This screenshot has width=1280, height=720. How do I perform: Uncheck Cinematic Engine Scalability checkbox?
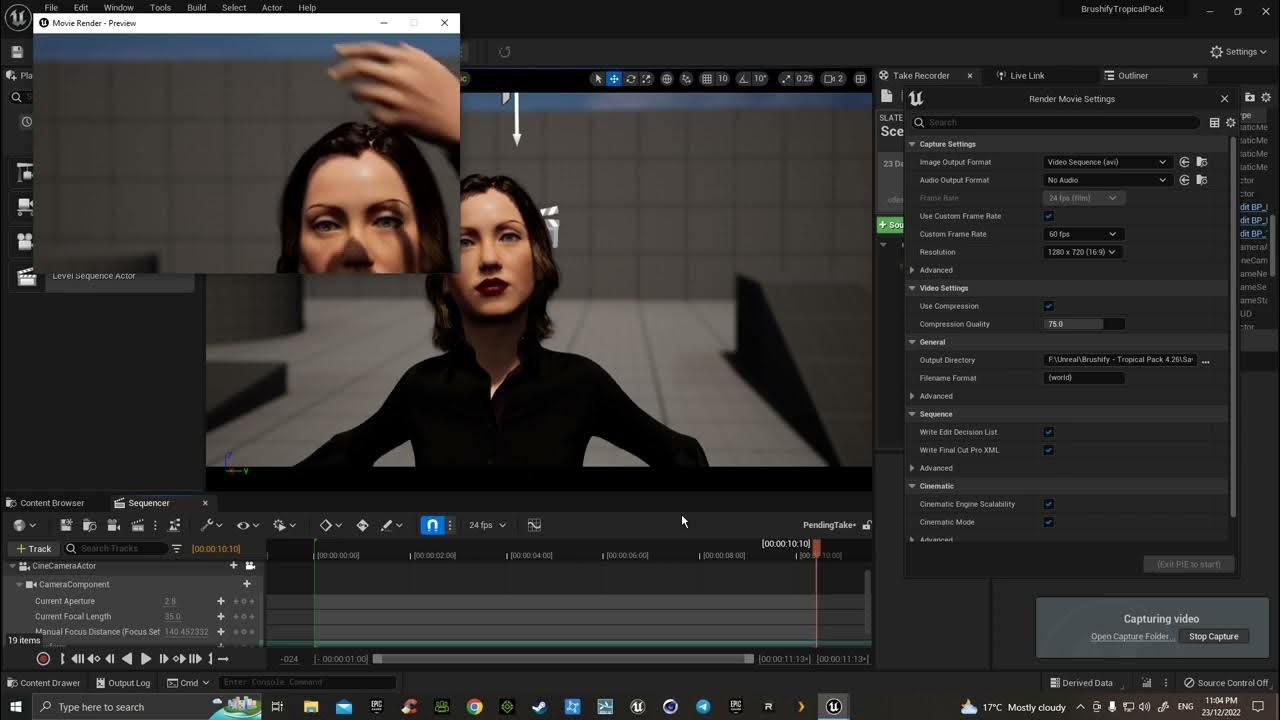(x=1048, y=504)
